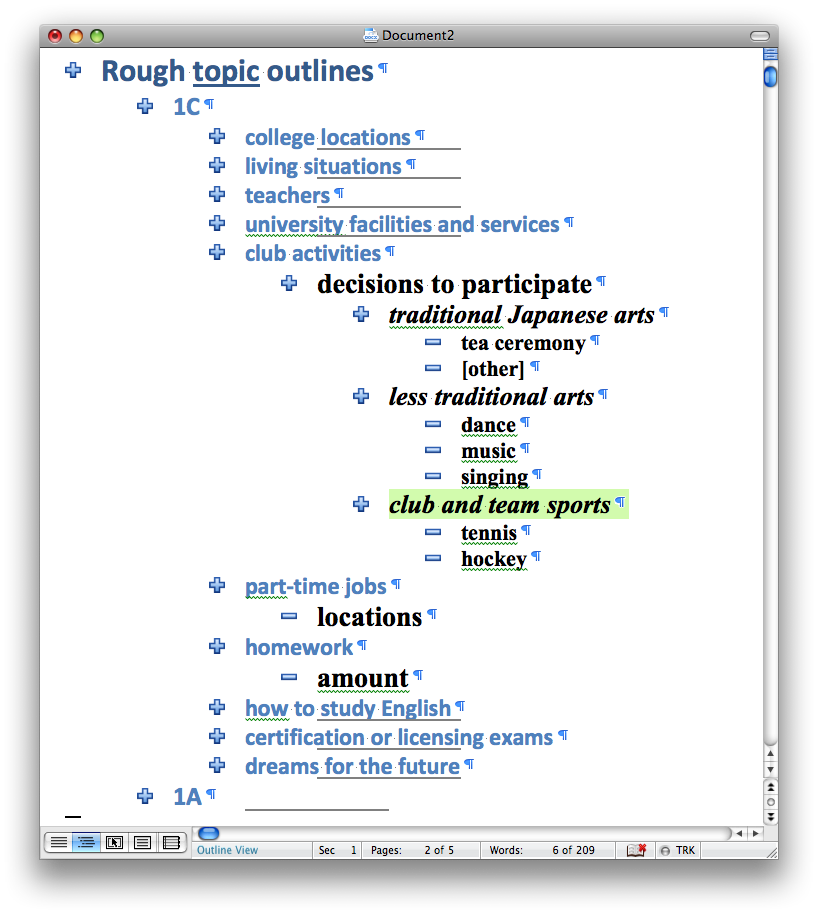
Task: Click minus icon next to 'singing'
Action: (x=433, y=477)
